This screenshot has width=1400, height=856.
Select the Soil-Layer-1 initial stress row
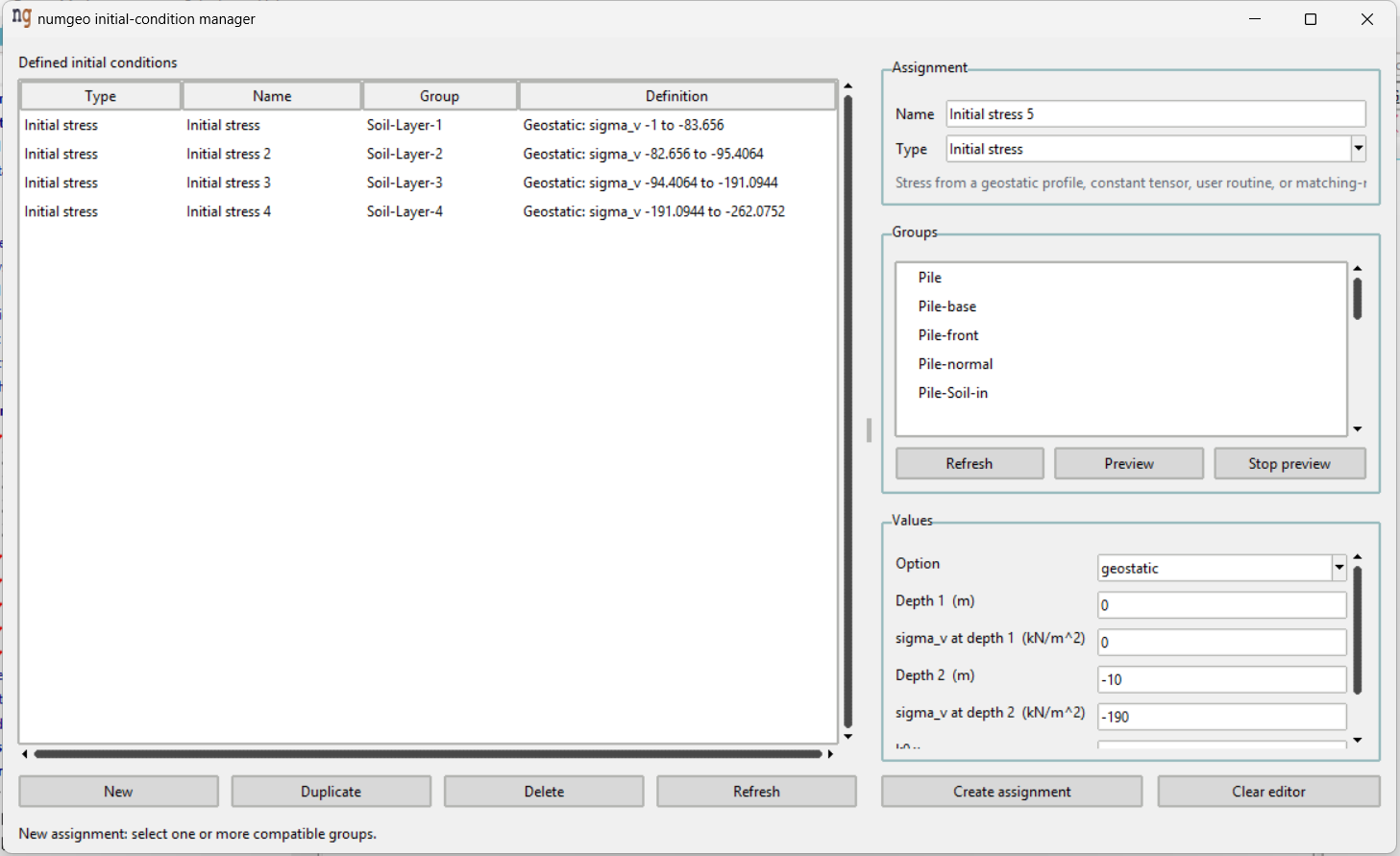tap(429, 125)
